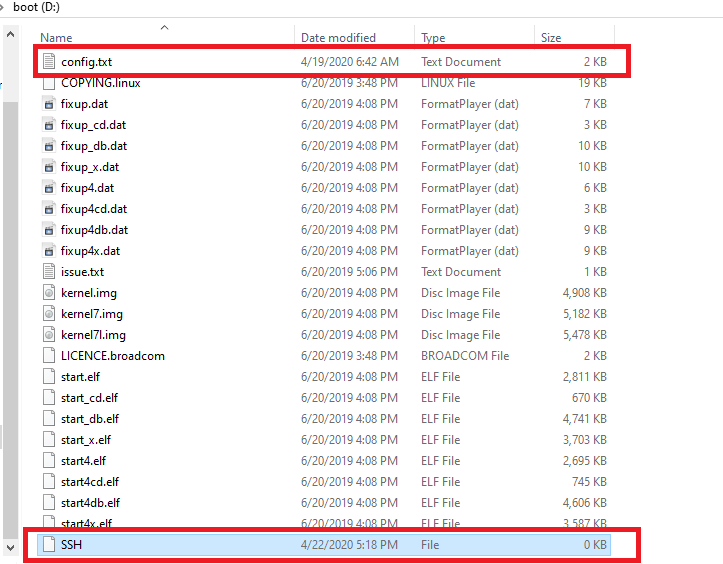Click the start4cd.elf file icon

(49, 481)
